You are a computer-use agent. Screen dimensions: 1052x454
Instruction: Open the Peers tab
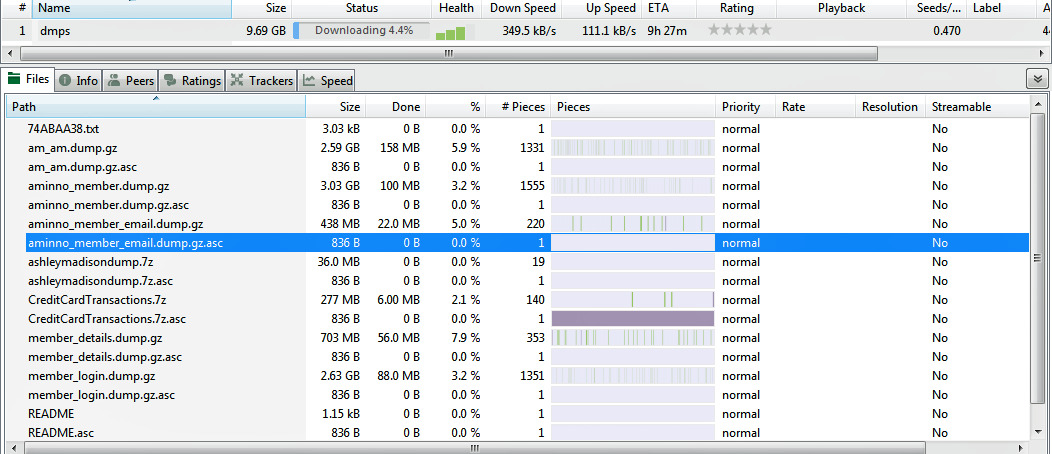[131, 80]
